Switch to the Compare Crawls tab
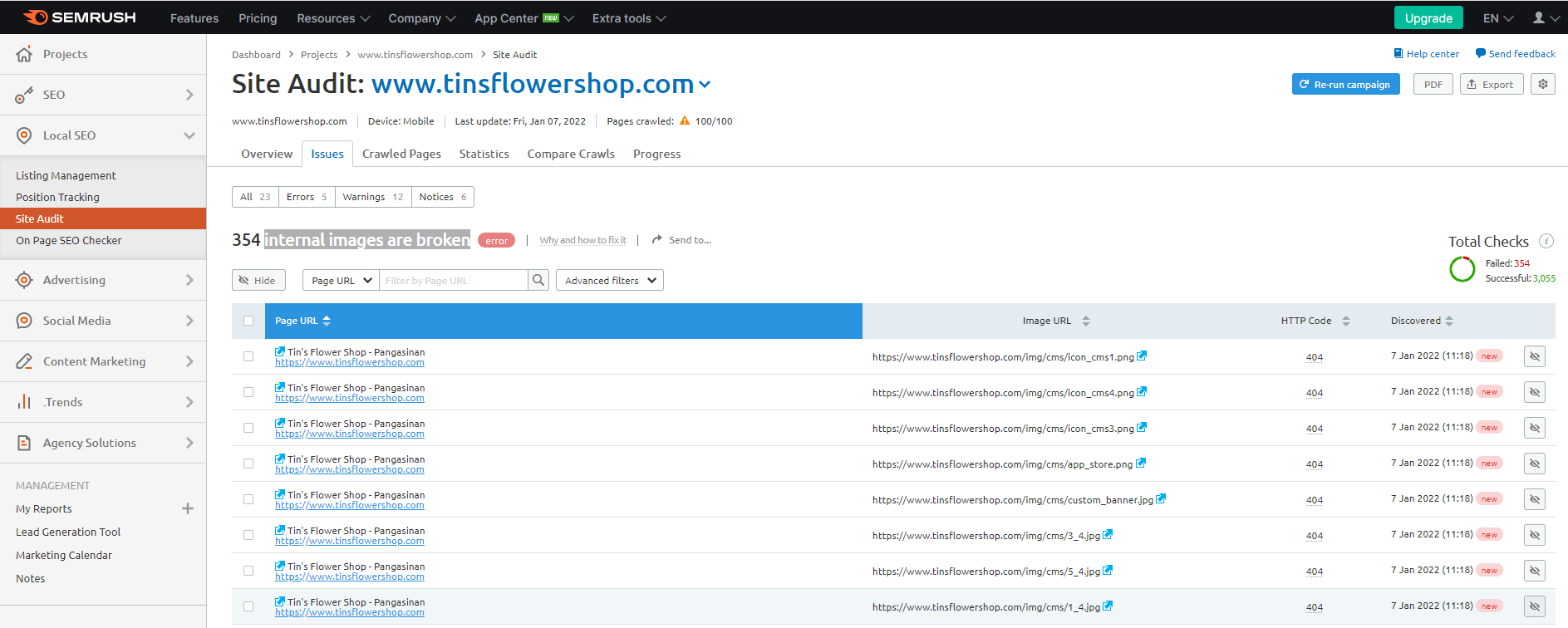The image size is (1568, 628). [x=571, y=154]
